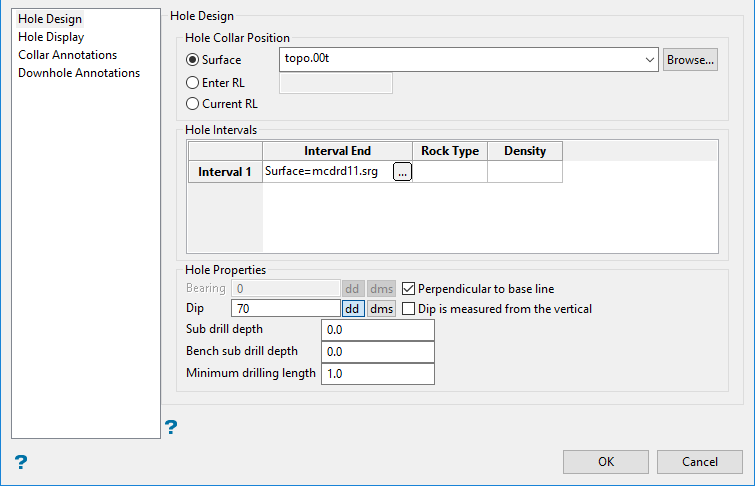The height and width of the screenshot is (486, 755).
Task: Click the ellipsis button in Interval 1
Action: click(402, 172)
